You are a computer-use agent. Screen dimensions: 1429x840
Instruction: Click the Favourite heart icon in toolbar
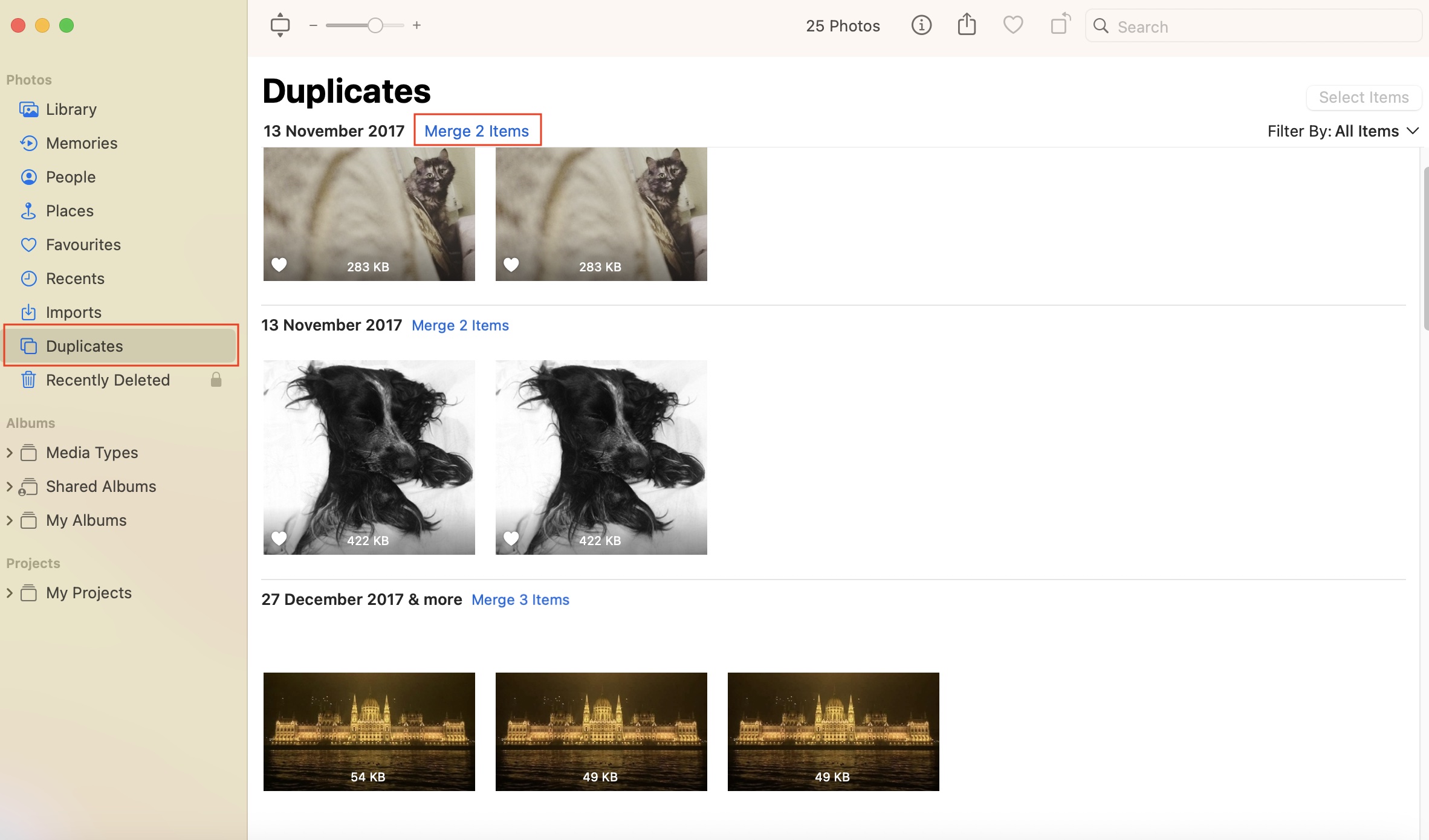coord(1013,25)
